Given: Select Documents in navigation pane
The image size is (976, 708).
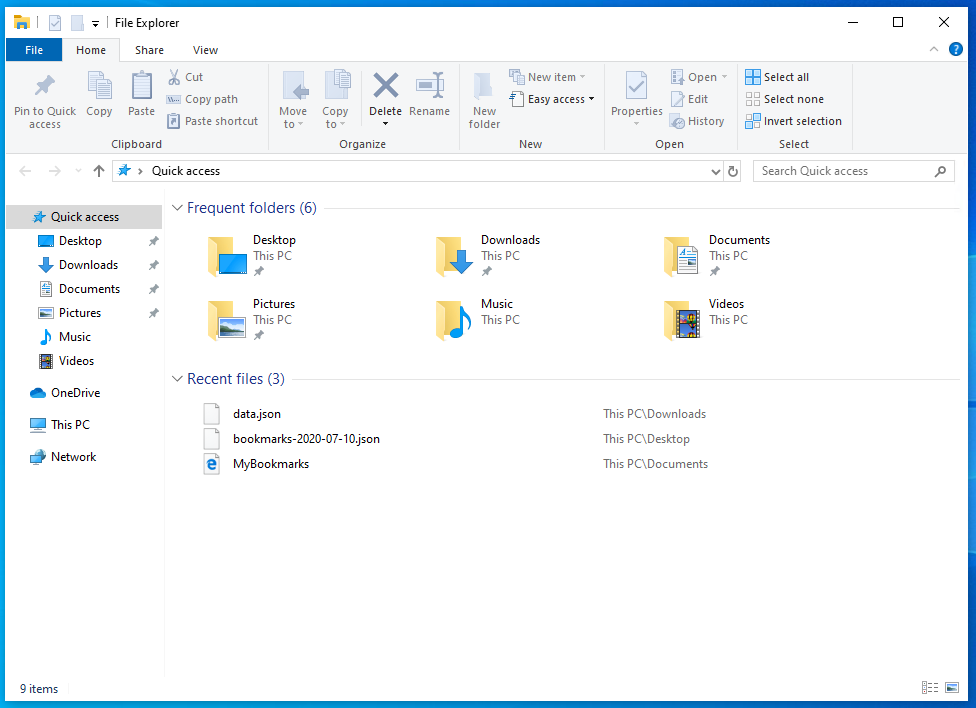Looking at the screenshot, I should (84, 289).
